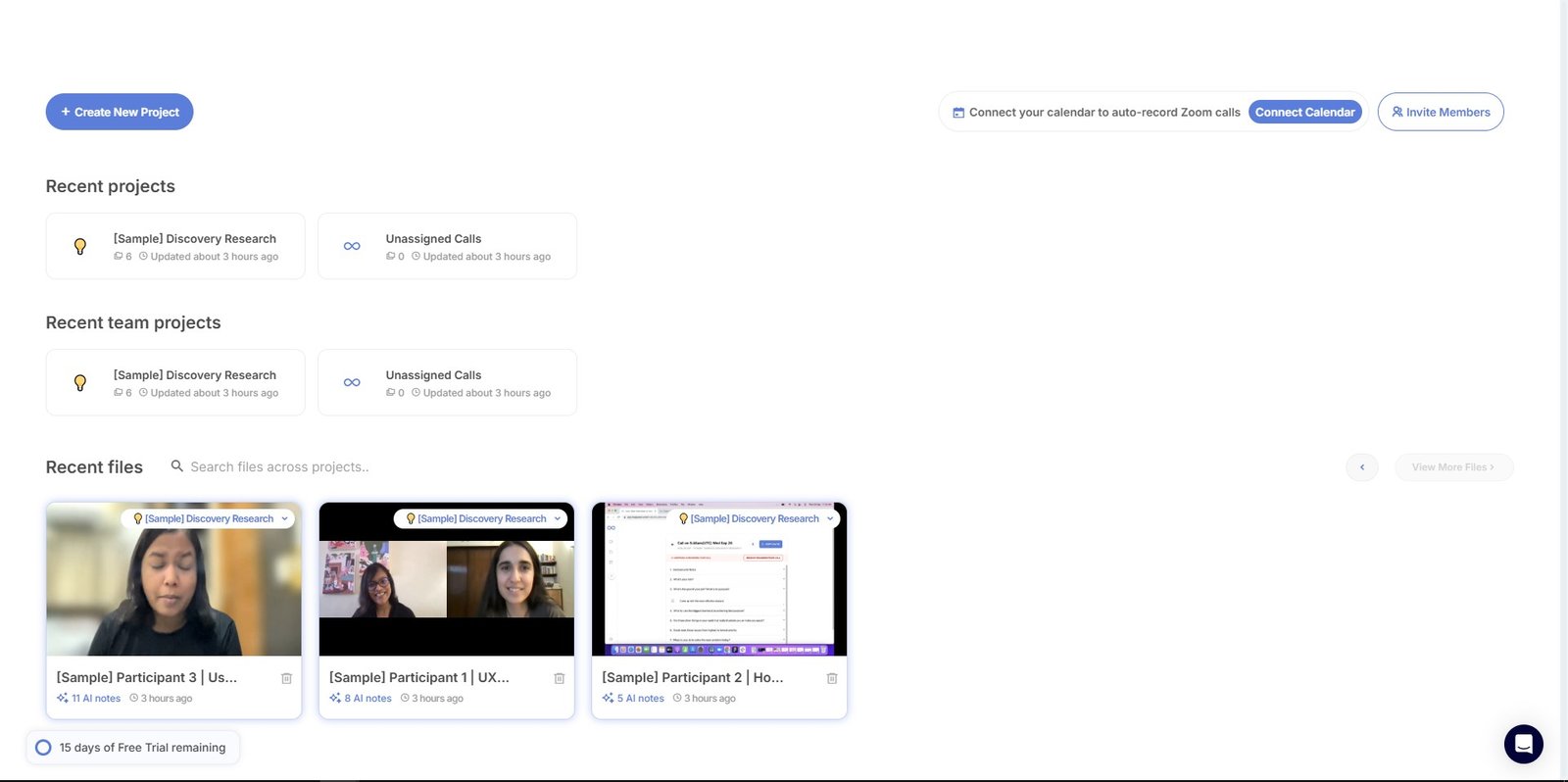The width and height of the screenshot is (1568, 782).
Task: Click lightbulb icon under Recent team projects
Action: coord(80,382)
